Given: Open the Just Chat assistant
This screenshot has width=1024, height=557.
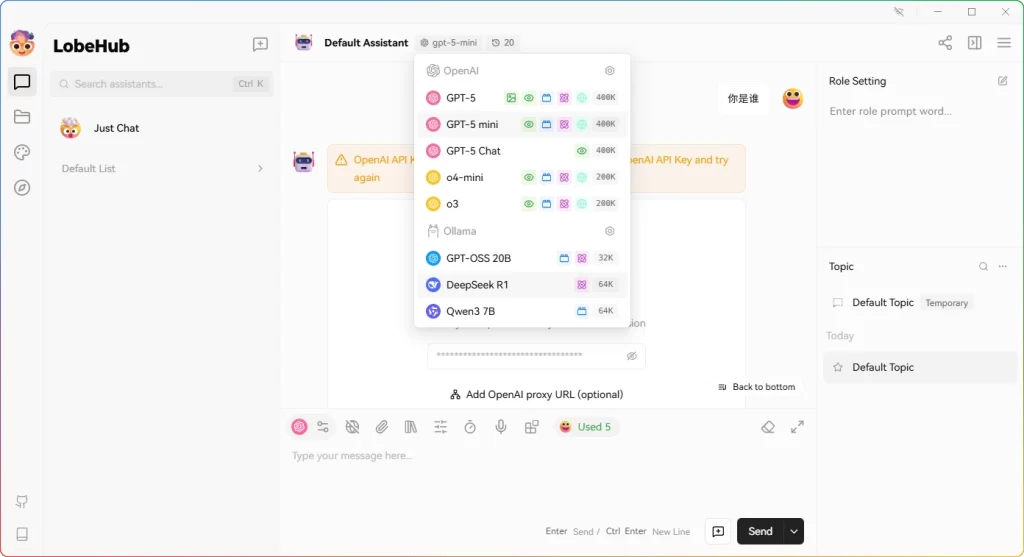Looking at the screenshot, I should (x=162, y=128).
